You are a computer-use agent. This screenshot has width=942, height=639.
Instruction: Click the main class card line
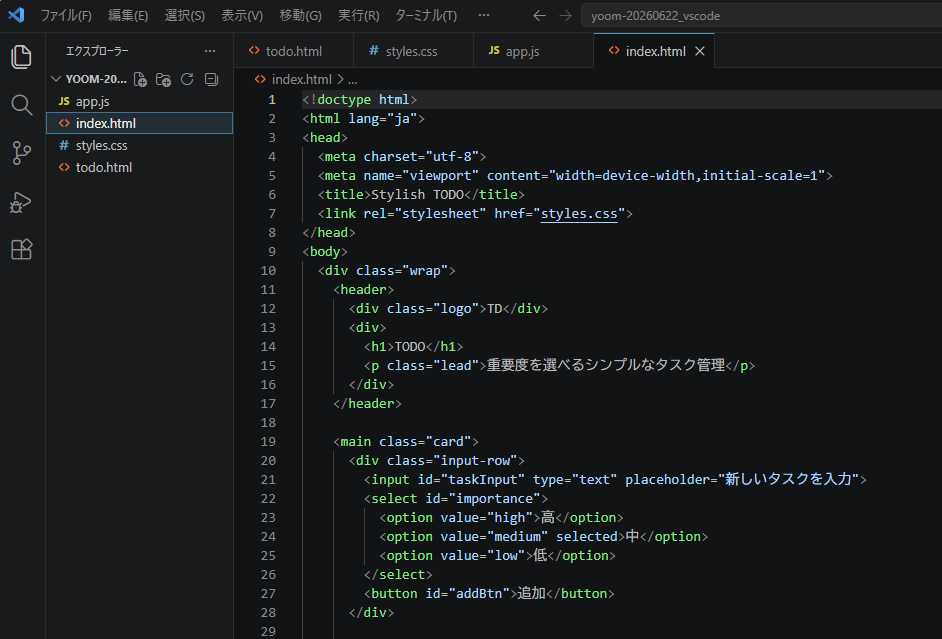tap(406, 442)
